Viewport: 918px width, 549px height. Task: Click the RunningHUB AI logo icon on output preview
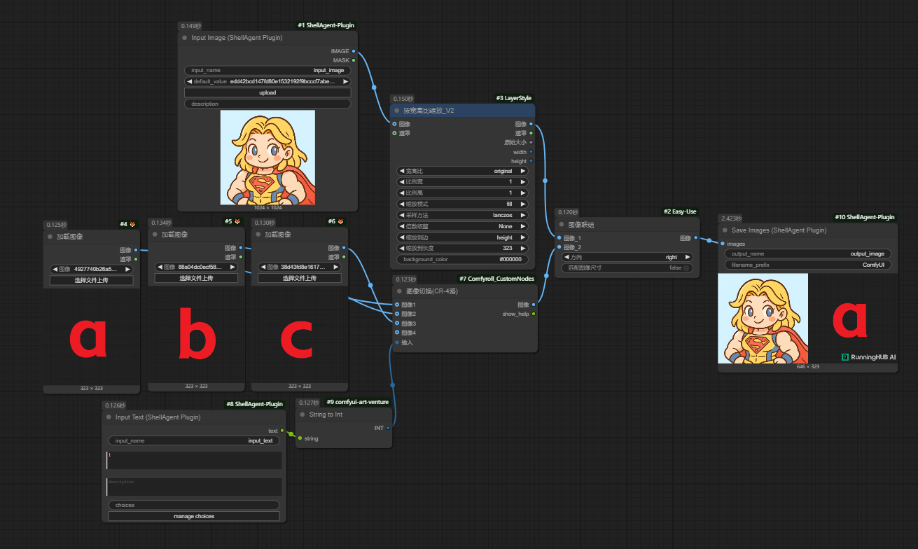pyautogui.click(x=845, y=357)
